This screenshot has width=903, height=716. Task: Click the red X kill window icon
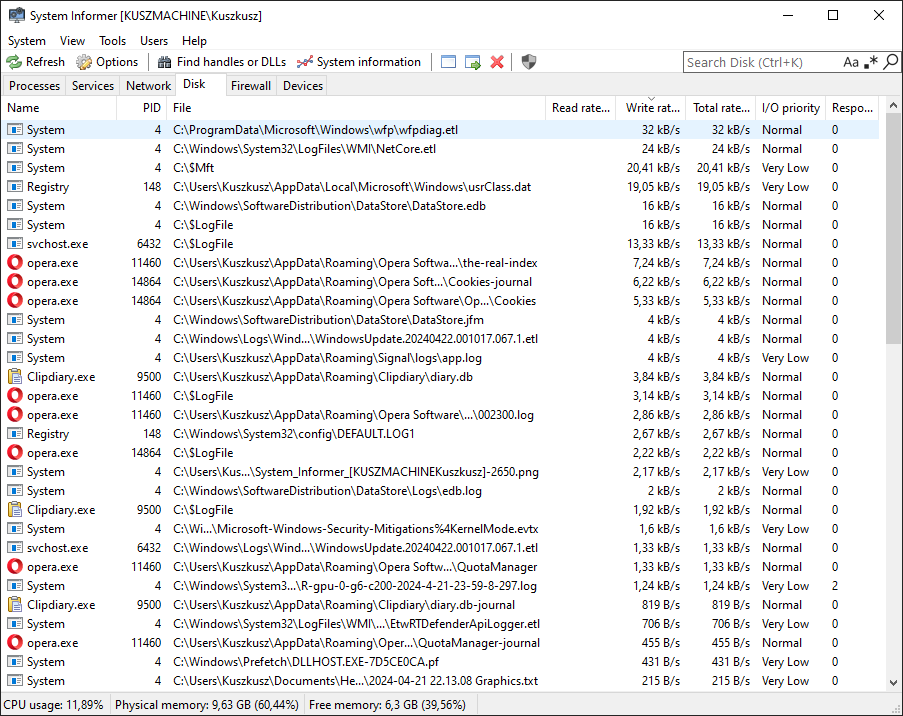497,62
